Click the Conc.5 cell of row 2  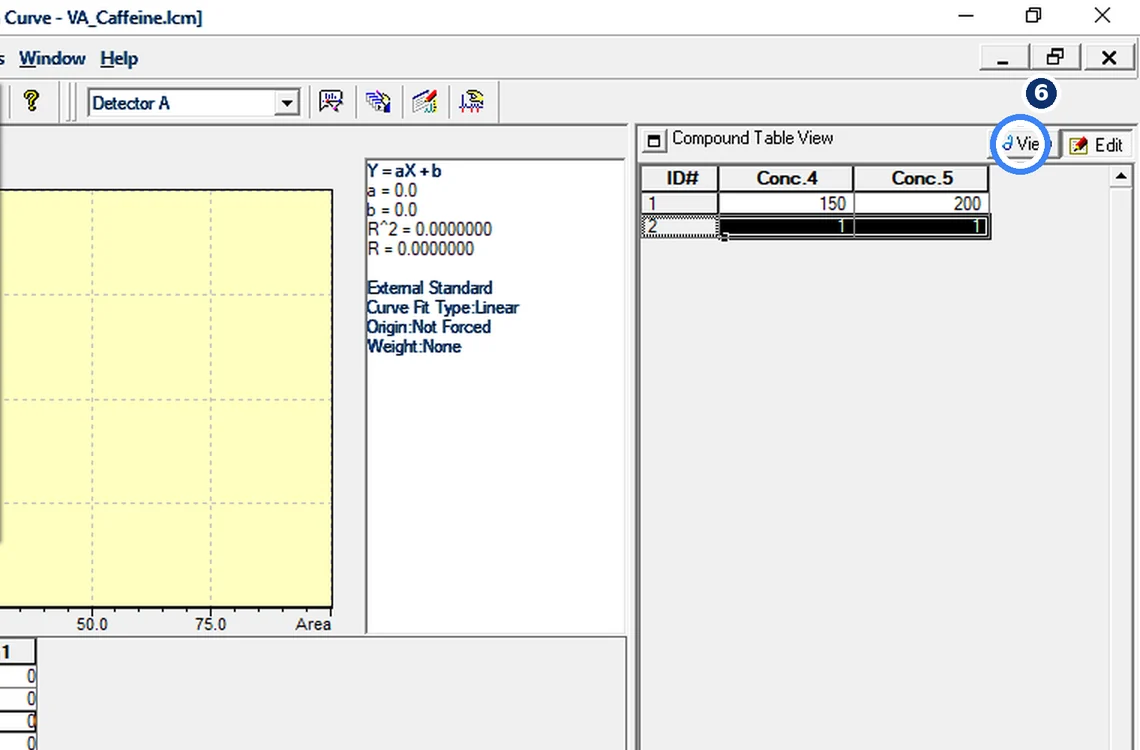921,226
